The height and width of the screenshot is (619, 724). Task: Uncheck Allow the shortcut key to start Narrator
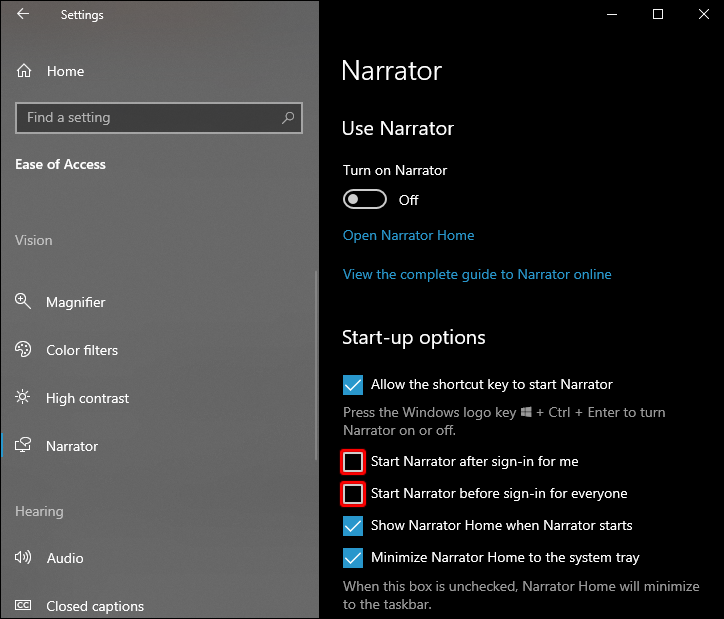353,385
